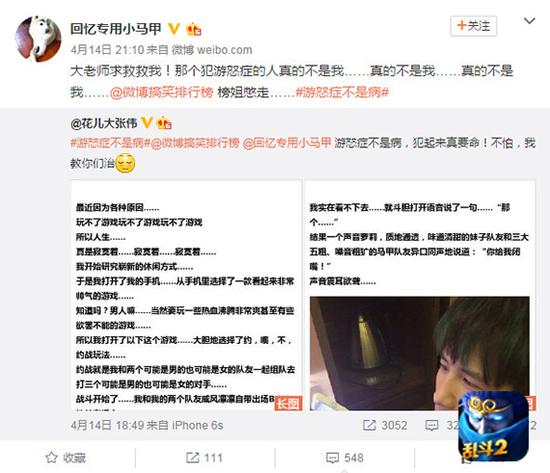Click the original post comment bubble icon
This screenshot has width=550, height=473.
(431, 426)
